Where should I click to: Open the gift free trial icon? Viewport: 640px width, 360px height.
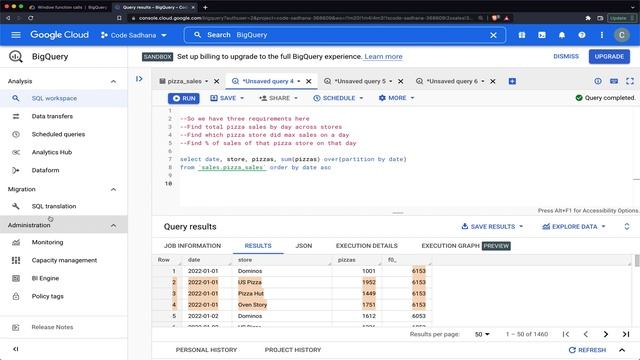[x=522, y=35]
